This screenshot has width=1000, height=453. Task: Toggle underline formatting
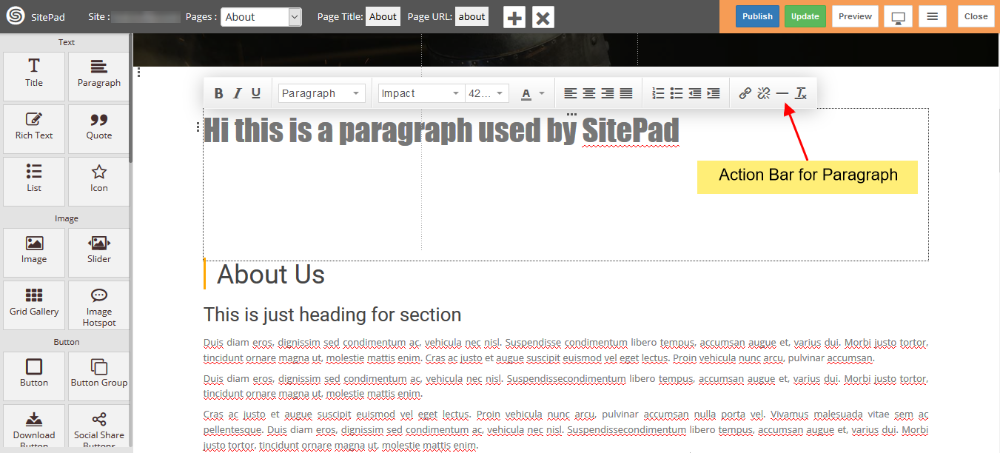point(256,93)
